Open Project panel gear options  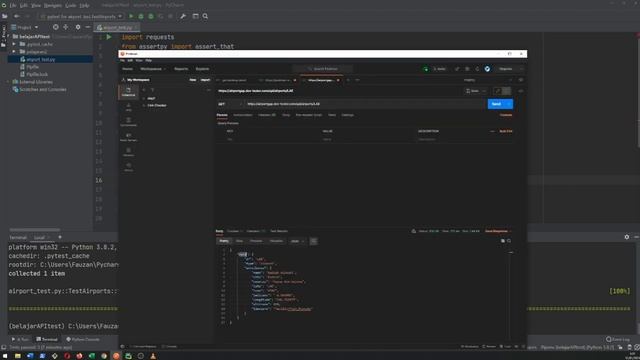pos(78,27)
